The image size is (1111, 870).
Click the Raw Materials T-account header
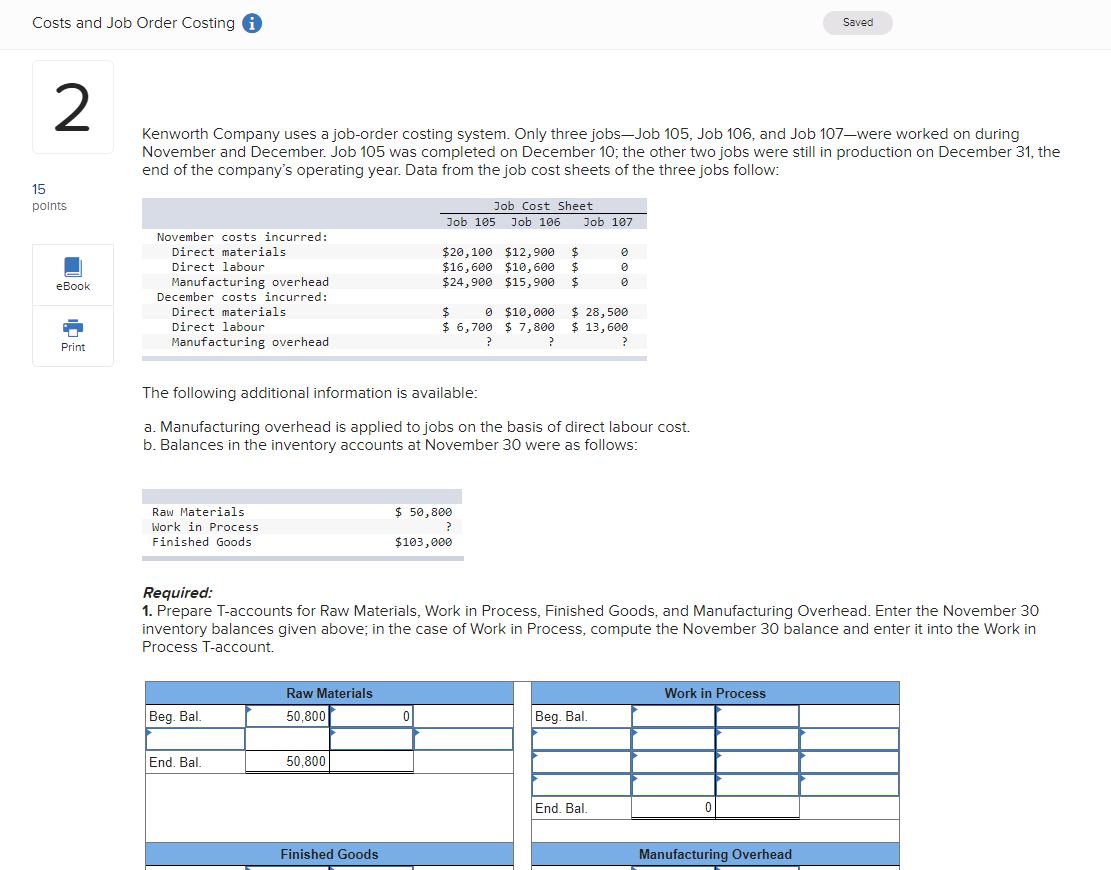[x=329, y=693]
